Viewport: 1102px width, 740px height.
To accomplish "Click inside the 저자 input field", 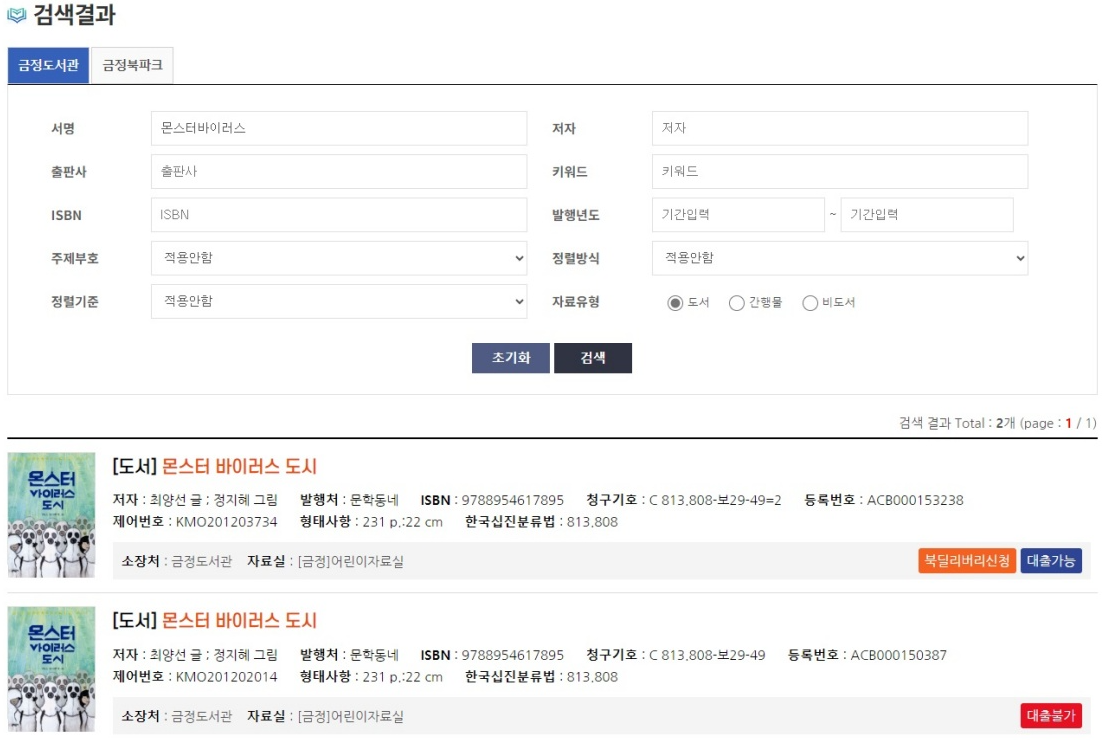I will (840, 128).
